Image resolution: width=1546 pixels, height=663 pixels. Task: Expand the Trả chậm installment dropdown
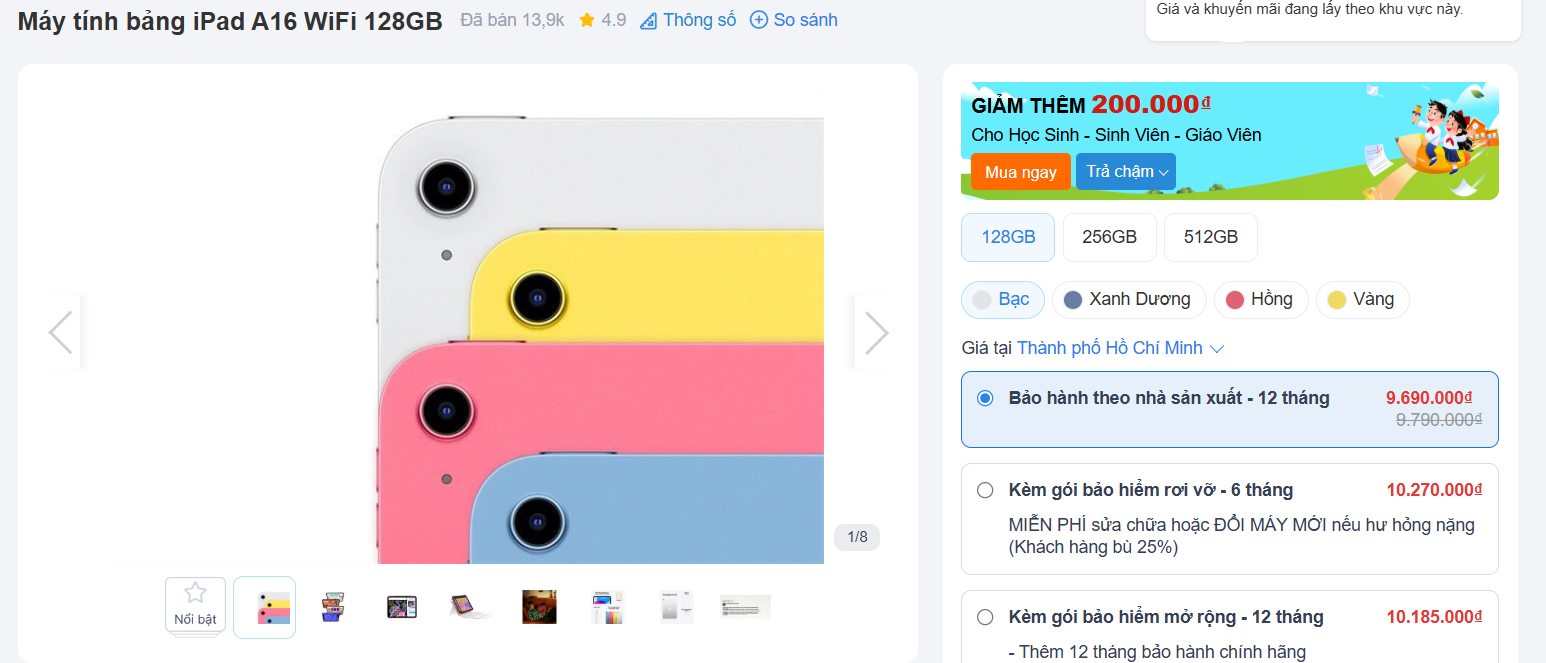coord(1126,172)
